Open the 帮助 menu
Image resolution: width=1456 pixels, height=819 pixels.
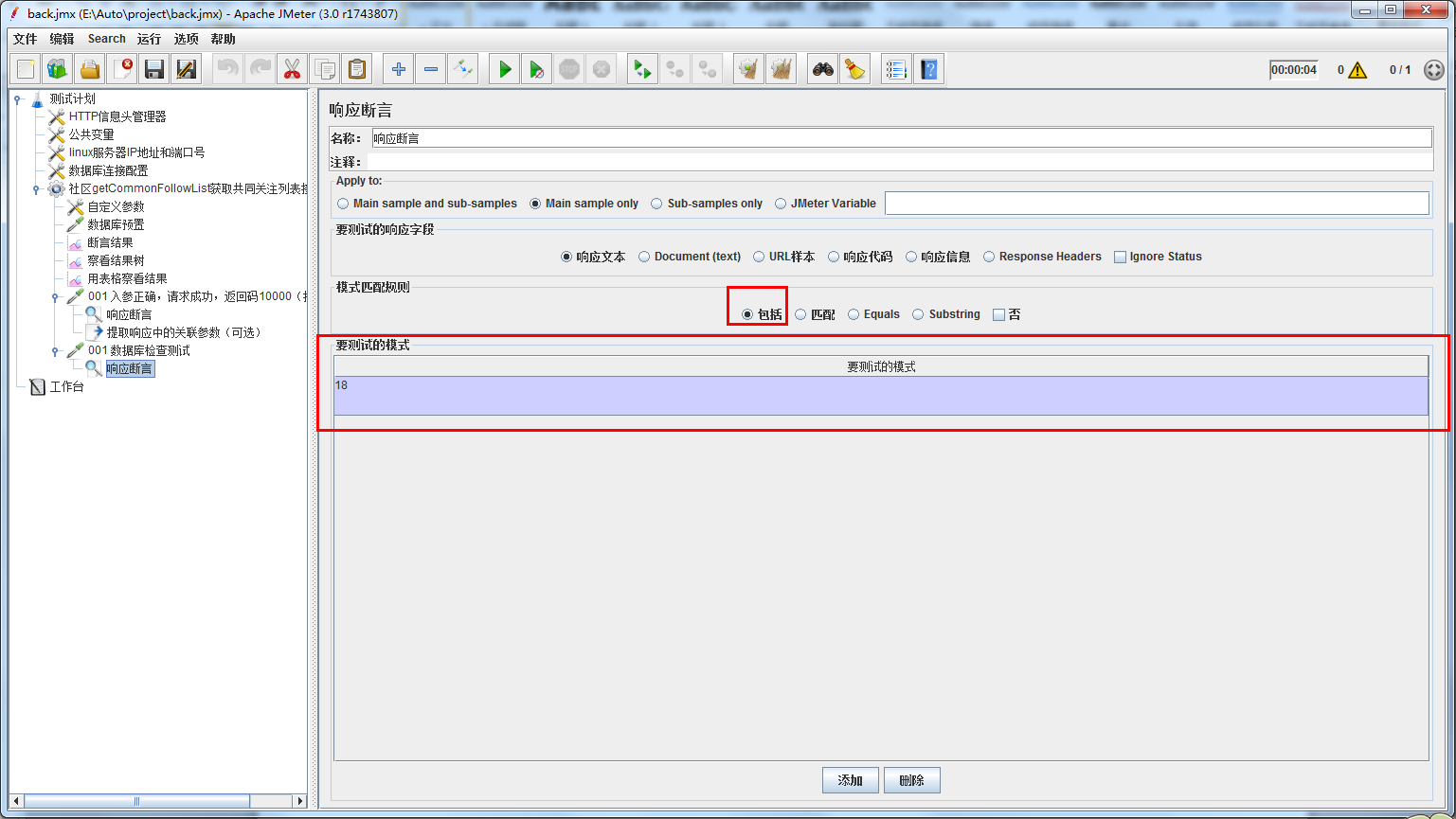224,39
